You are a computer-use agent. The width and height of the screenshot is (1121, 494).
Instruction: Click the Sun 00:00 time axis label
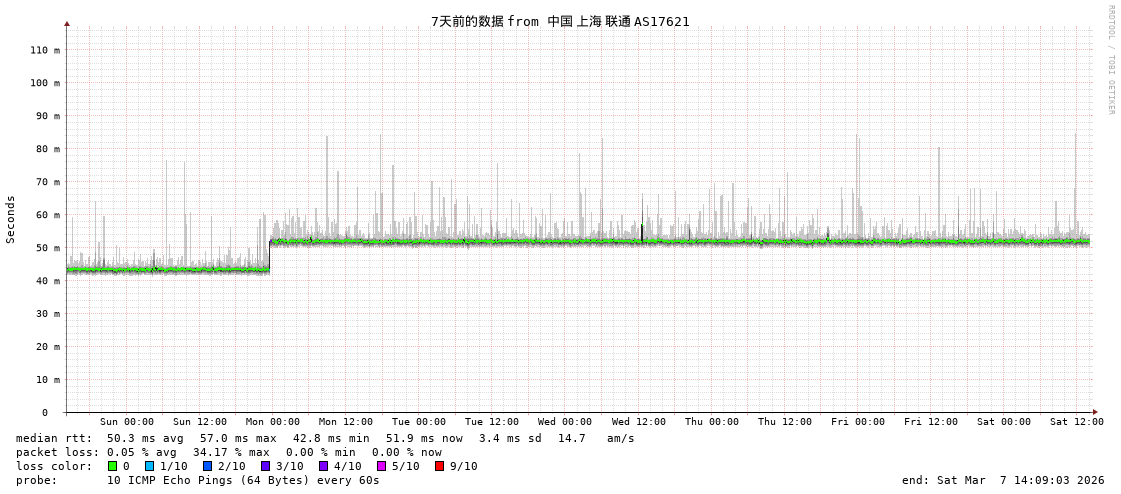click(x=127, y=422)
